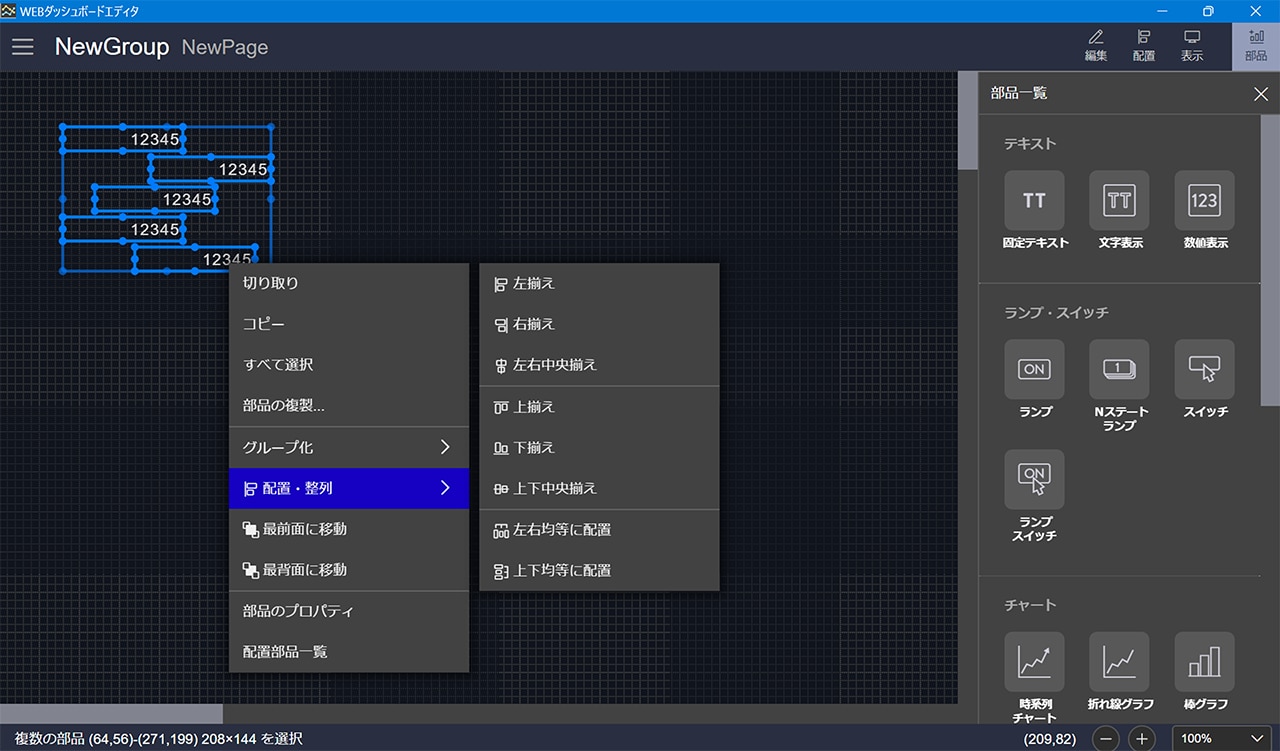This screenshot has width=1280, height=751.
Task: Toggle the 部品 panel button
Action: [1255, 46]
